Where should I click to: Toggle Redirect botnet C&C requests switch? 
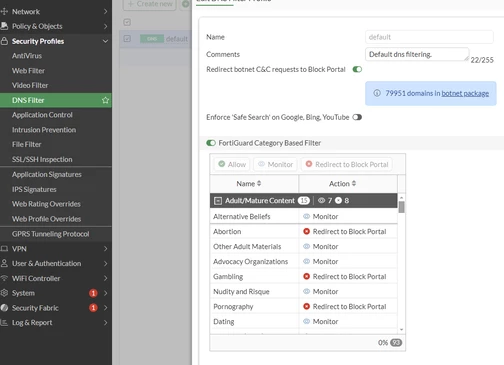coord(357,69)
